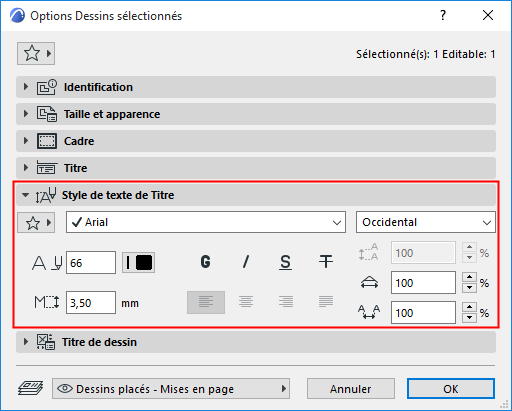Select centered text alignment
This screenshot has height=411, width=512.
pos(246,302)
